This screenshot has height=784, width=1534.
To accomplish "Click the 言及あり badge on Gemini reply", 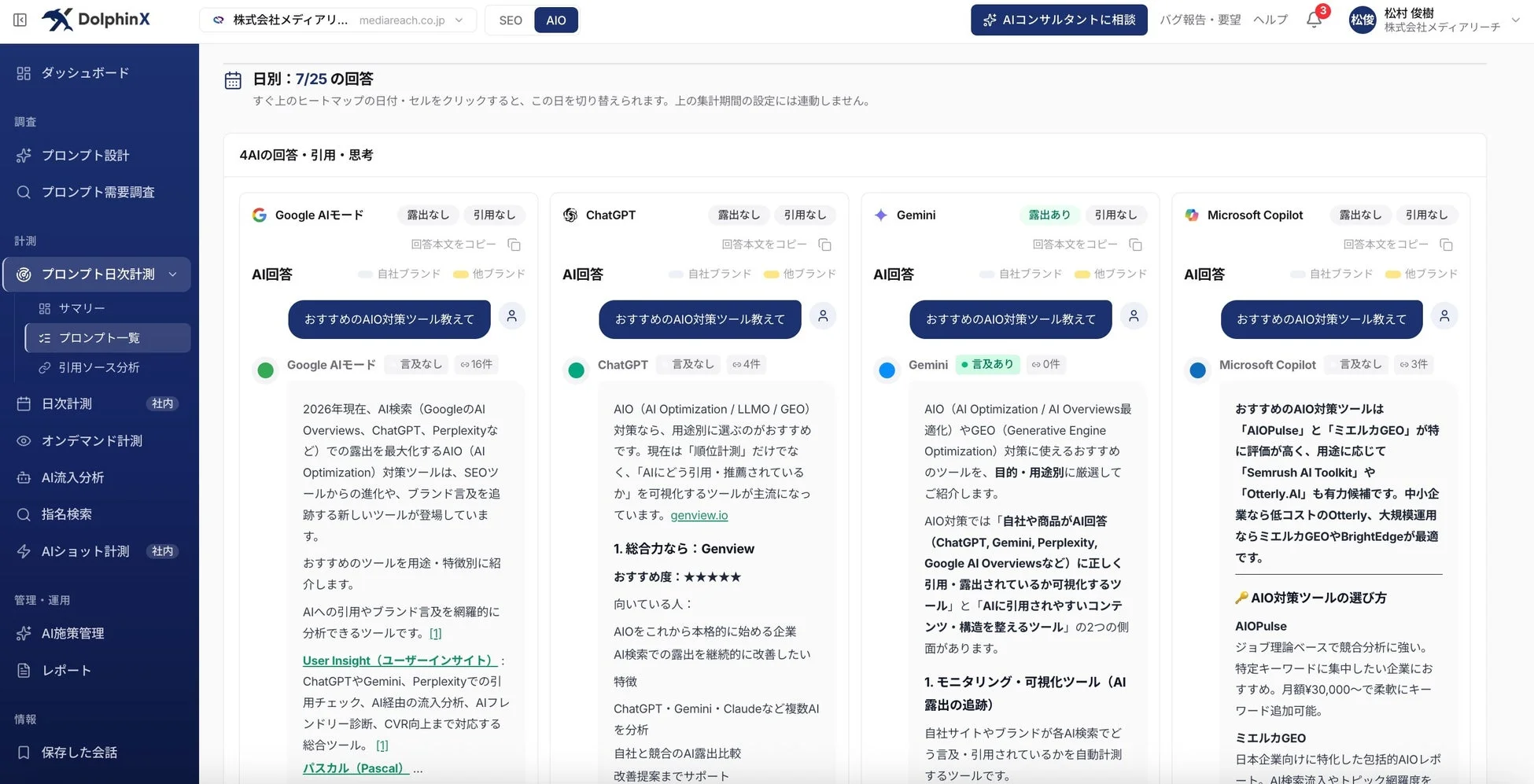I will coord(987,364).
